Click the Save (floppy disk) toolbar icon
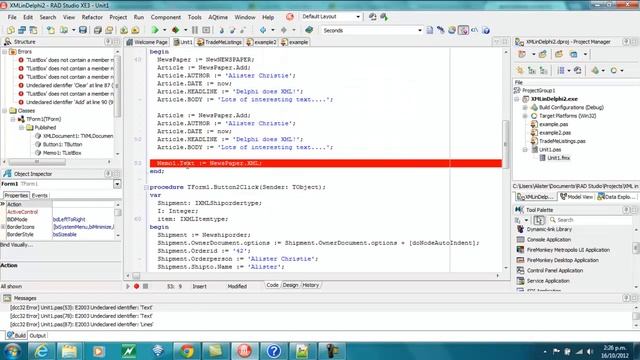This screenshot has width=640, height=360. pos(83,30)
